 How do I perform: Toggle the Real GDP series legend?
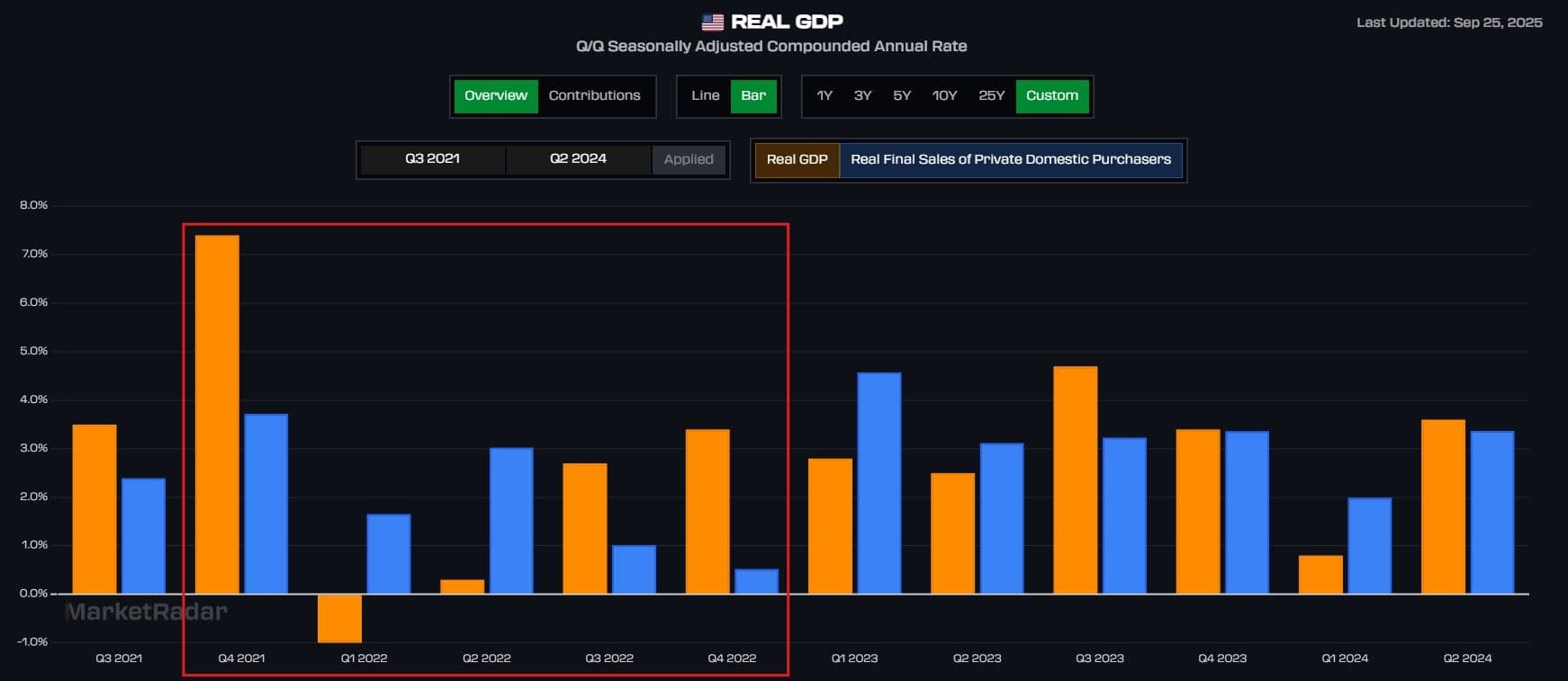tap(797, 160)
